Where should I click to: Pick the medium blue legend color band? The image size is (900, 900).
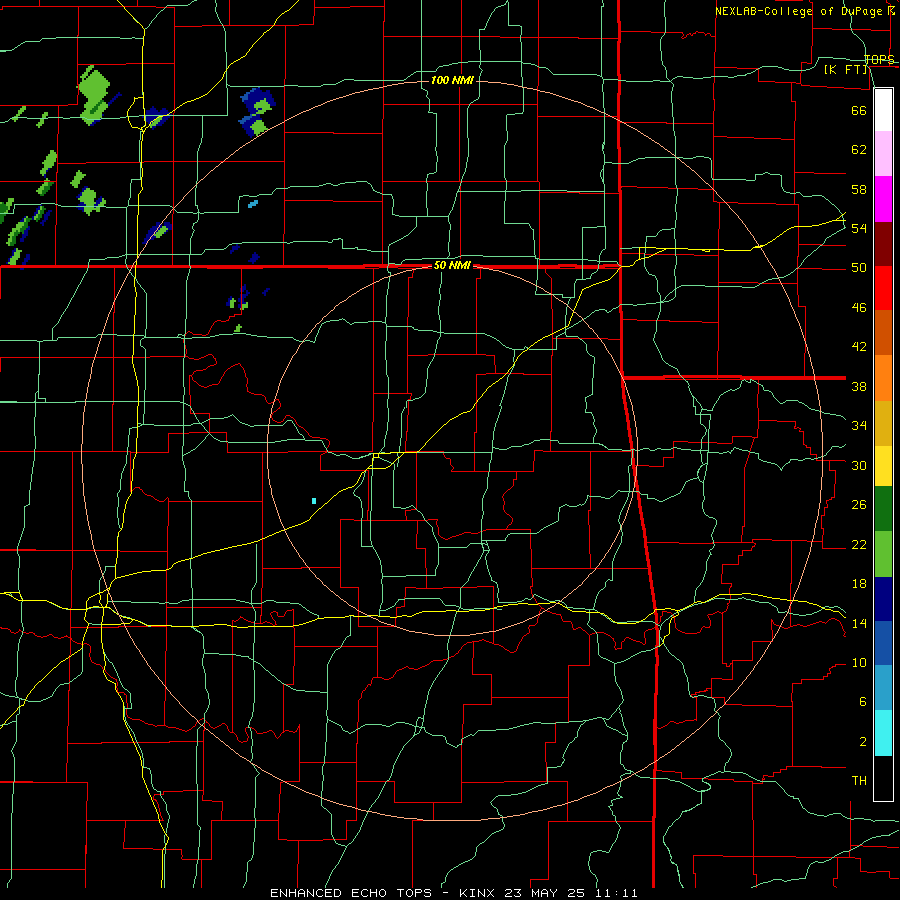[883, 643]
